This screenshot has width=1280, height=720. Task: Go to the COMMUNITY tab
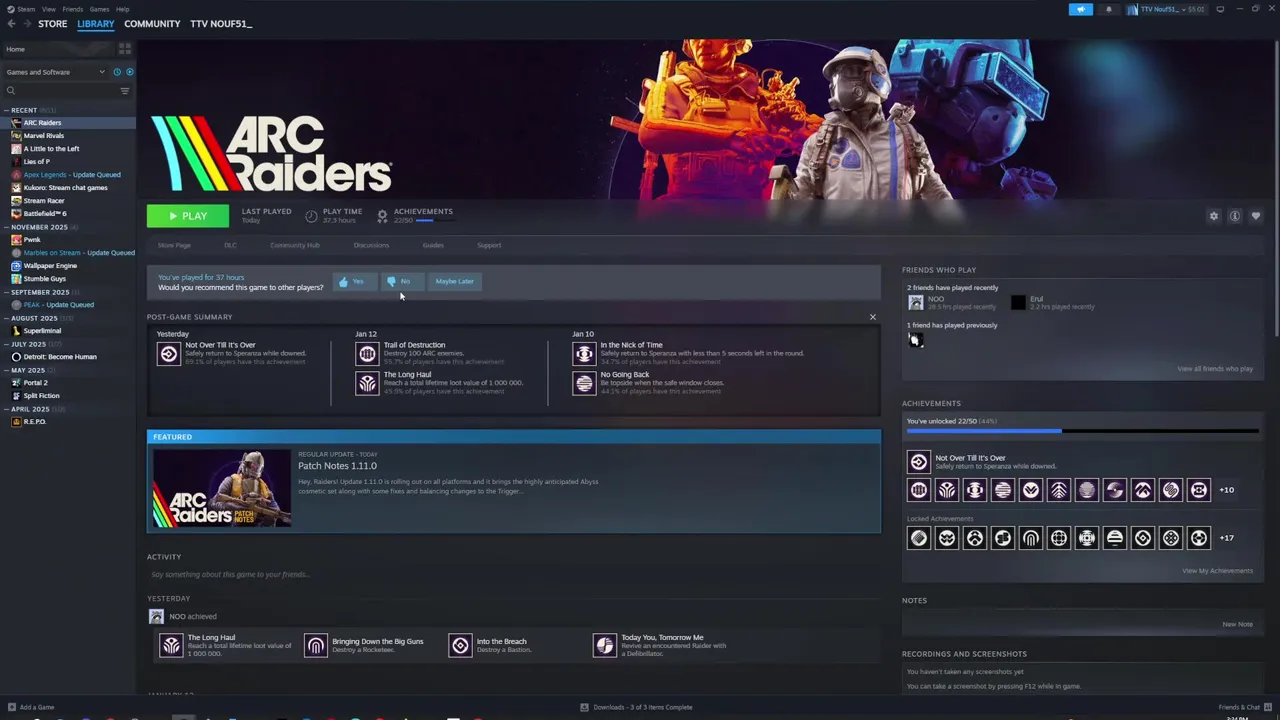[152, 24]
